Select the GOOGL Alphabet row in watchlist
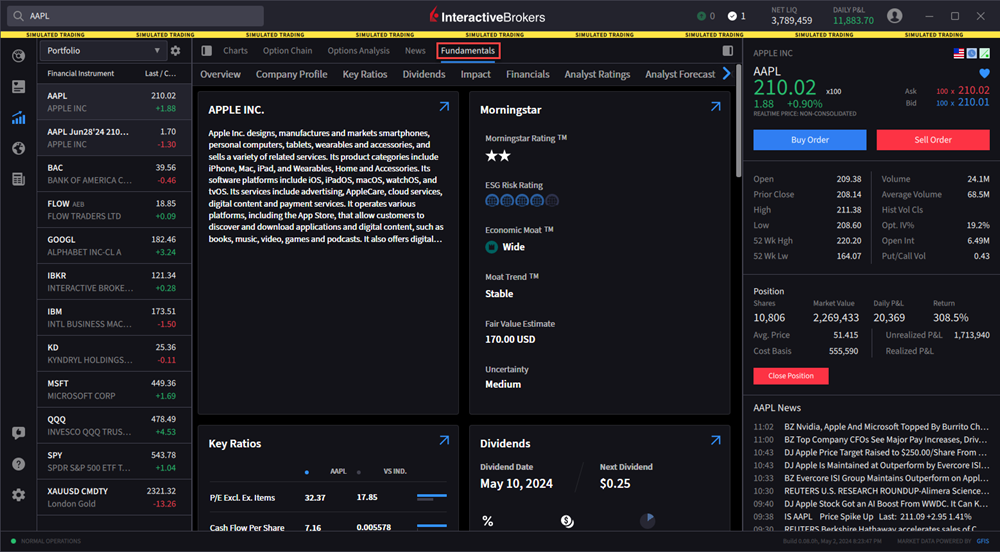 click(x=114, y=246)
